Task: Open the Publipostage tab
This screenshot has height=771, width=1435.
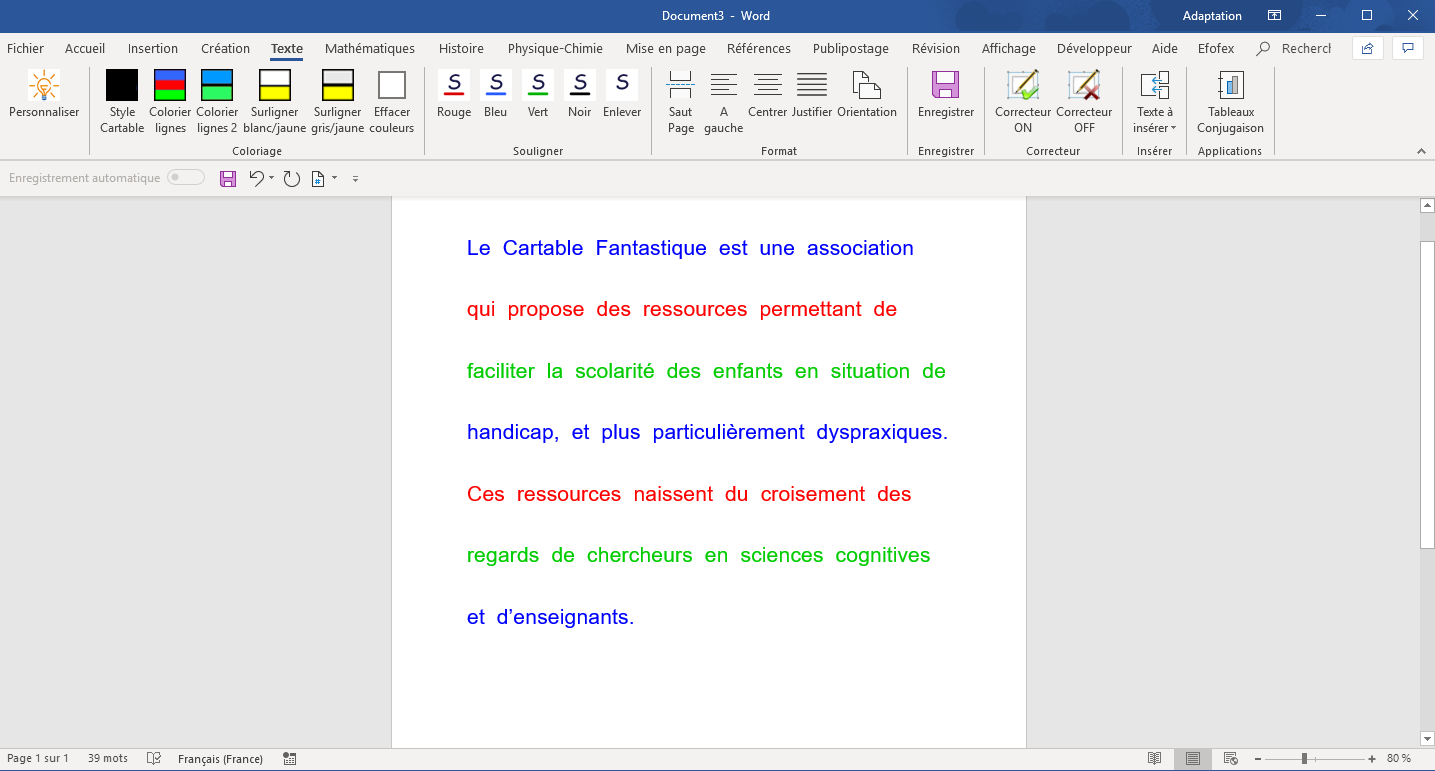Action: point(851,48)
